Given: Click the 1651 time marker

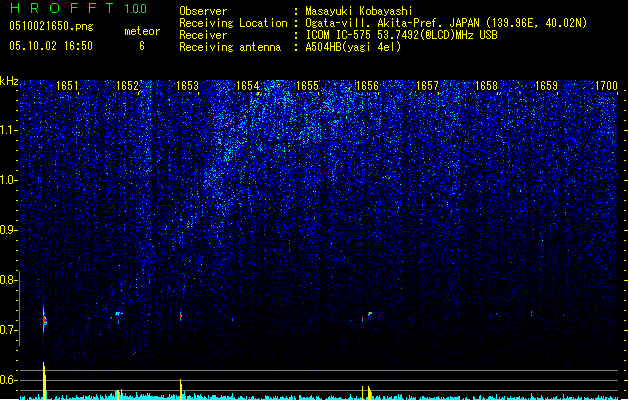Looking at the screenshot, I should click(67, 85).
